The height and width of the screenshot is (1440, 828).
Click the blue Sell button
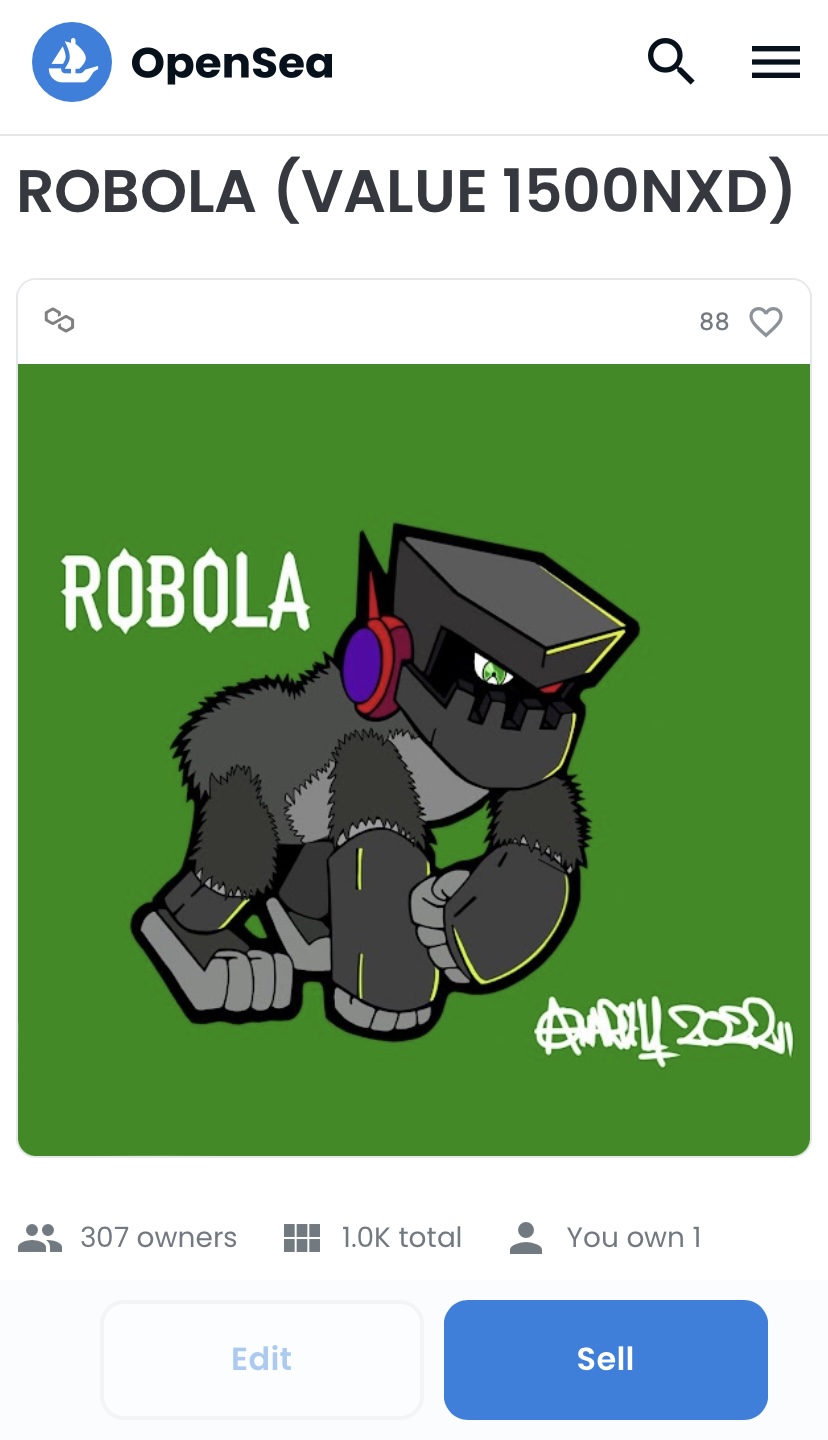point(606,1359)
